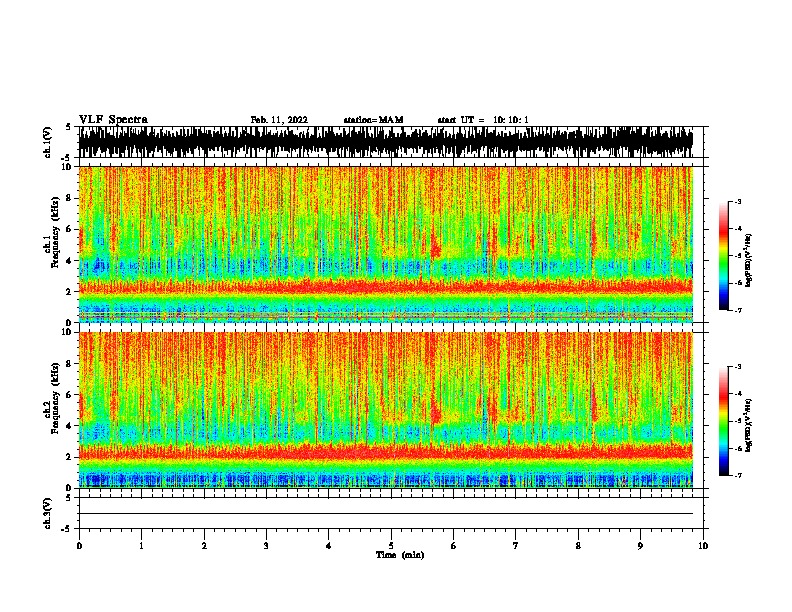Viewport: 792px width, 612px height.
Task: Click time axis tick label "8"
Action: pyautogui.click(x=578, y=546)
